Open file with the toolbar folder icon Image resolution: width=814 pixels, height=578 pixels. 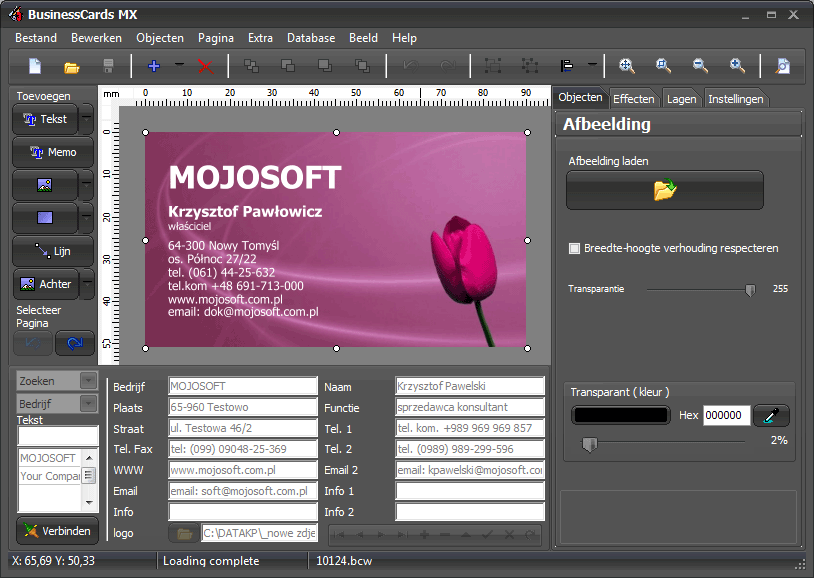coord(72,67)
